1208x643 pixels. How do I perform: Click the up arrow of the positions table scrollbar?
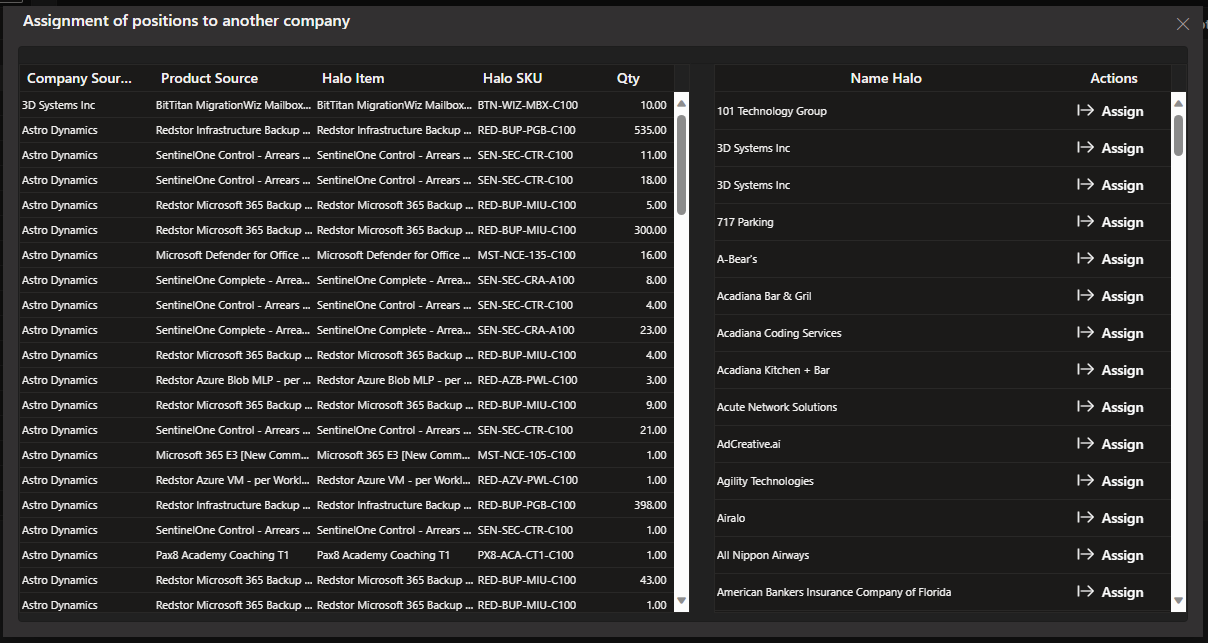tap(682, 102)
